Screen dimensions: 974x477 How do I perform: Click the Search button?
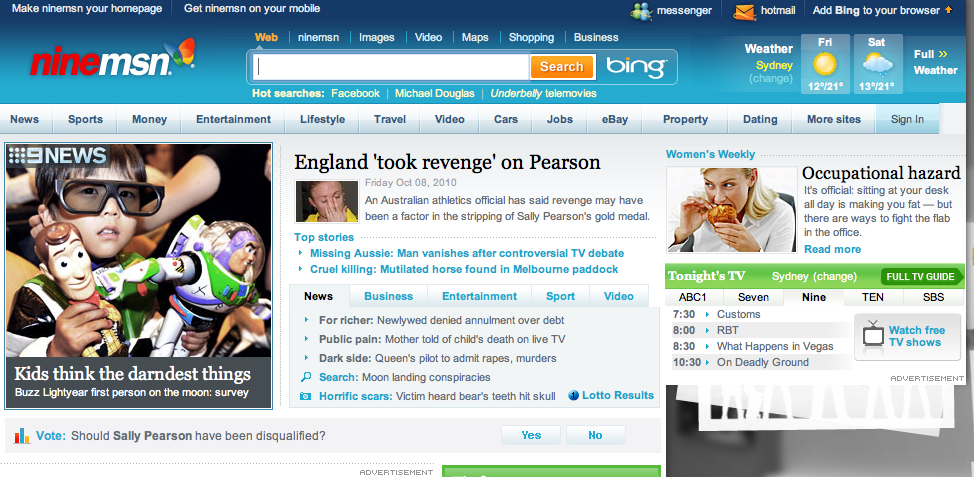click(562, 66)
